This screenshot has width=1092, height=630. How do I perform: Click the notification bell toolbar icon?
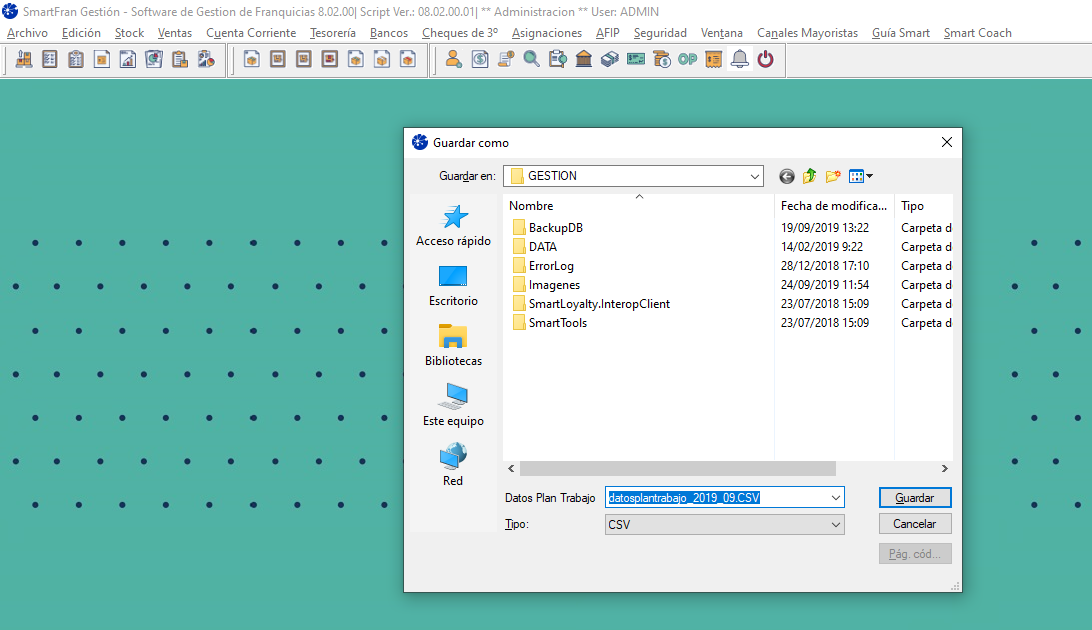[739, 59]
